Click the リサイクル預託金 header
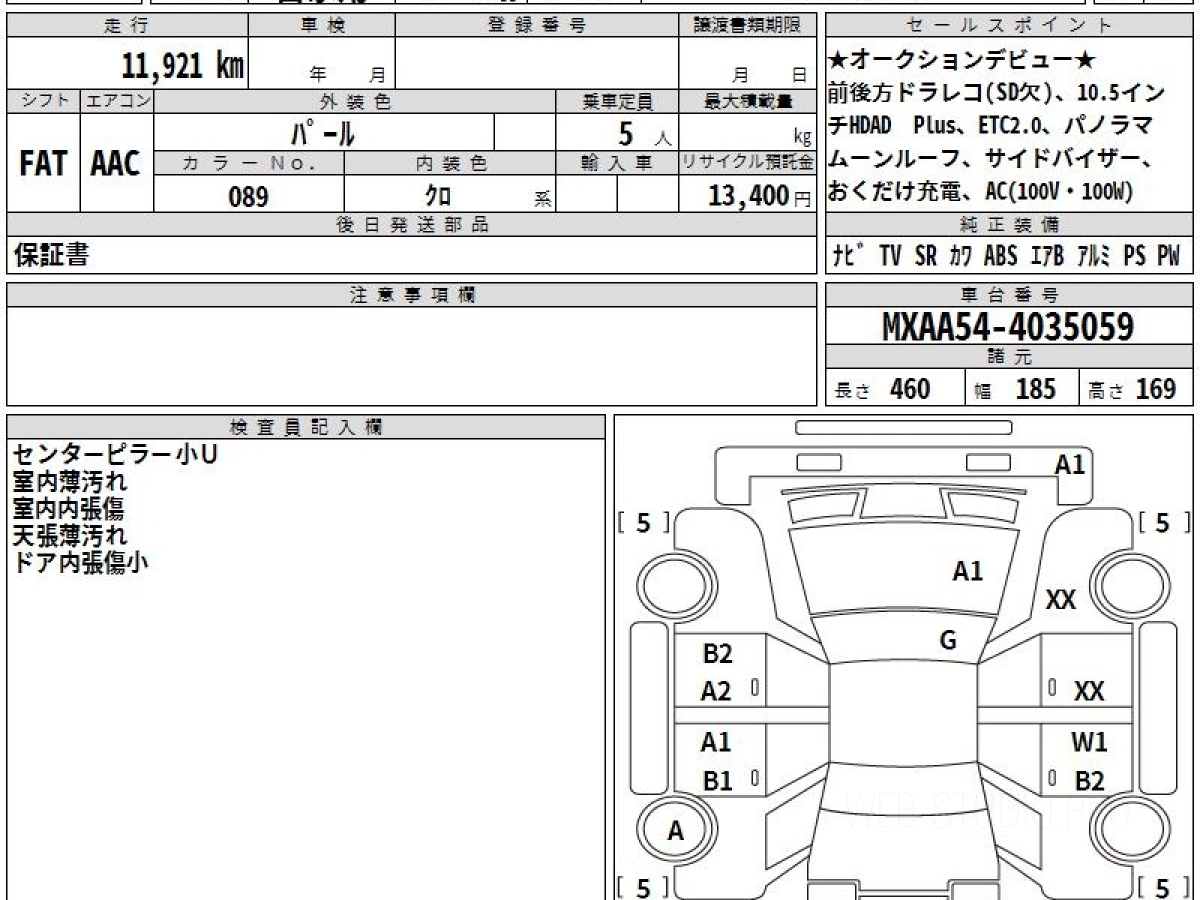The image size is (1200, 900). tap(747, 163)
